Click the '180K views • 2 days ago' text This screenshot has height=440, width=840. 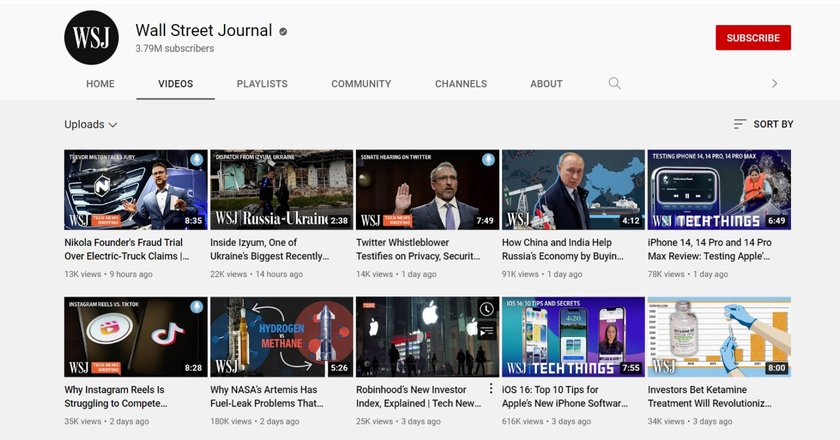point(254,421)
